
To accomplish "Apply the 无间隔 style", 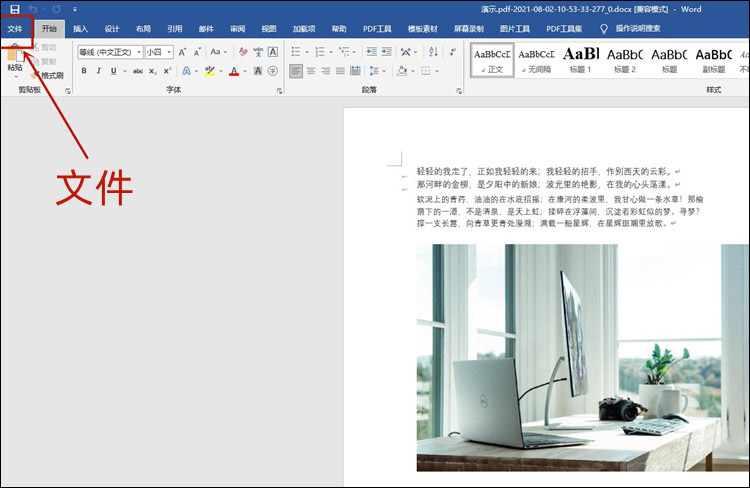I will (537, 60).
